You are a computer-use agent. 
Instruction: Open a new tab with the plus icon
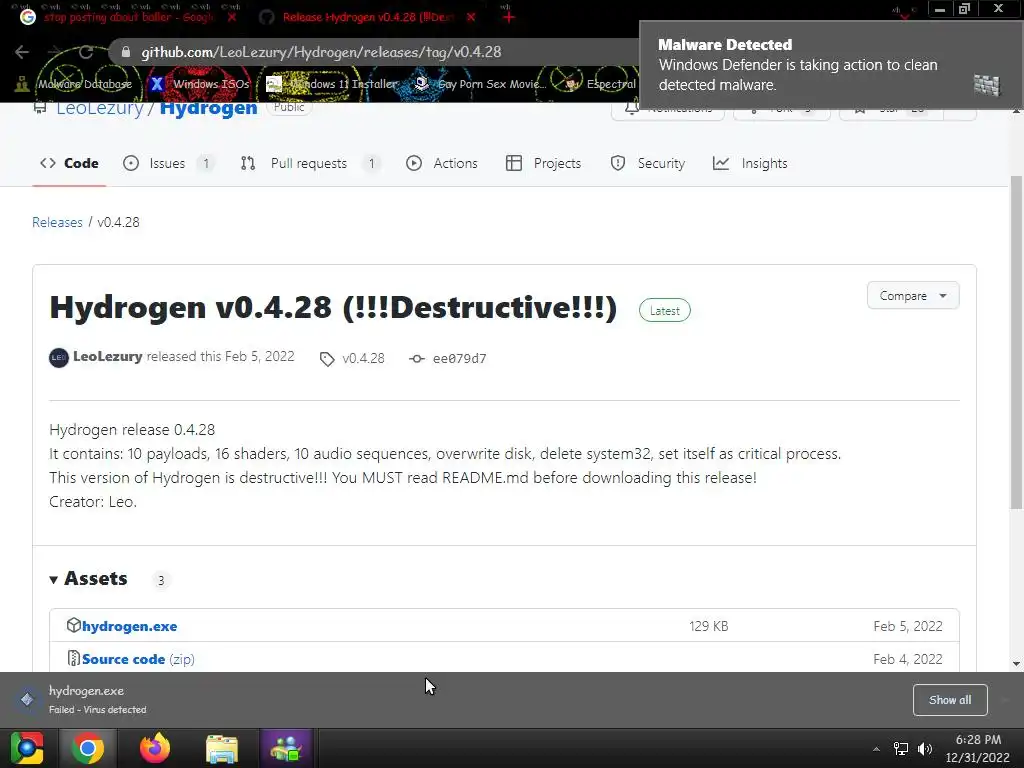click(509, 18)
